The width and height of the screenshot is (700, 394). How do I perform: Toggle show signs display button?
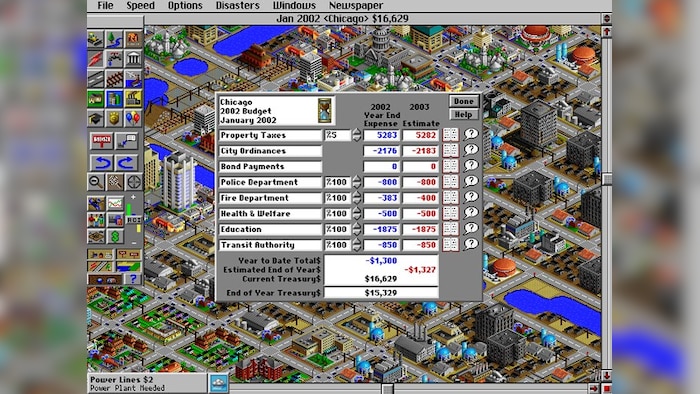(129, 255)
